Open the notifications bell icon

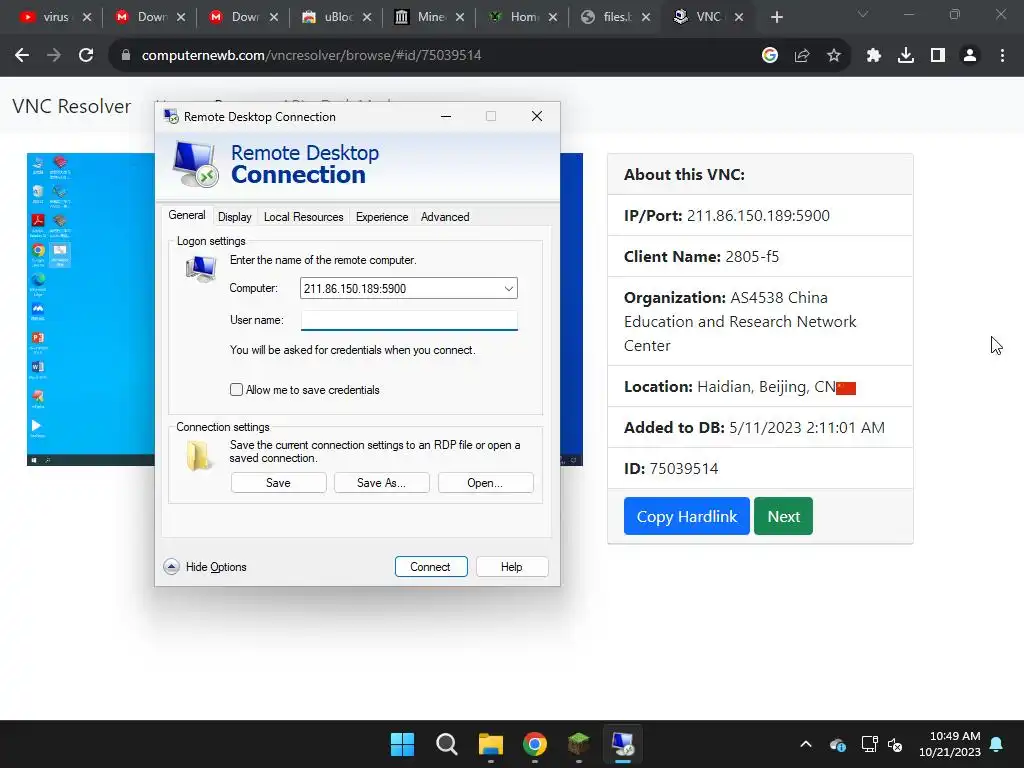[997, 744]
